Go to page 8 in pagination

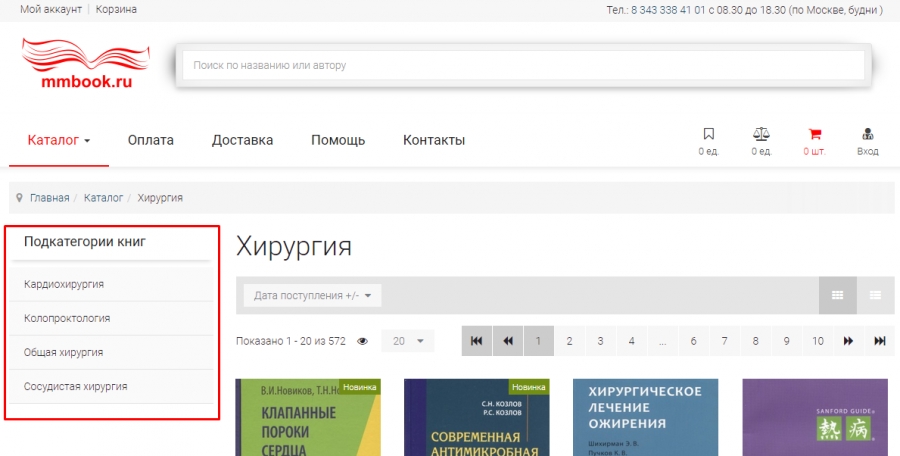(755, 341)
